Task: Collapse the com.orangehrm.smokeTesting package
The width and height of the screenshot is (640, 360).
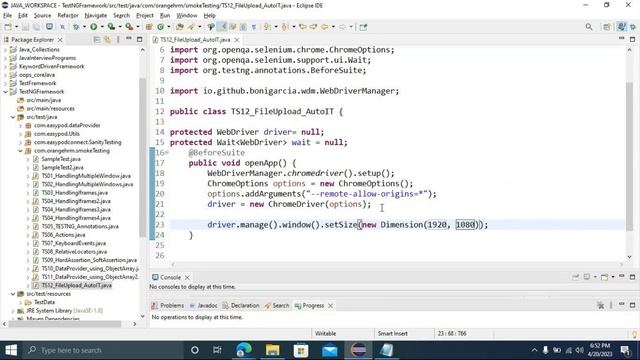Action: (20, 151)
